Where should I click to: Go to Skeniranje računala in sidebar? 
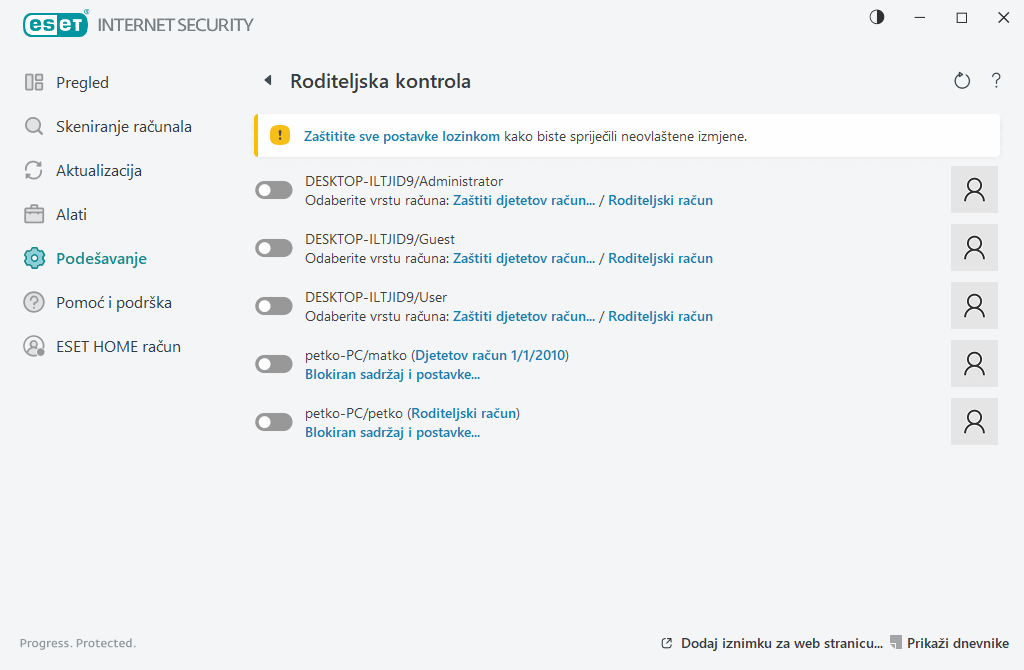click(x=123, y=127)
